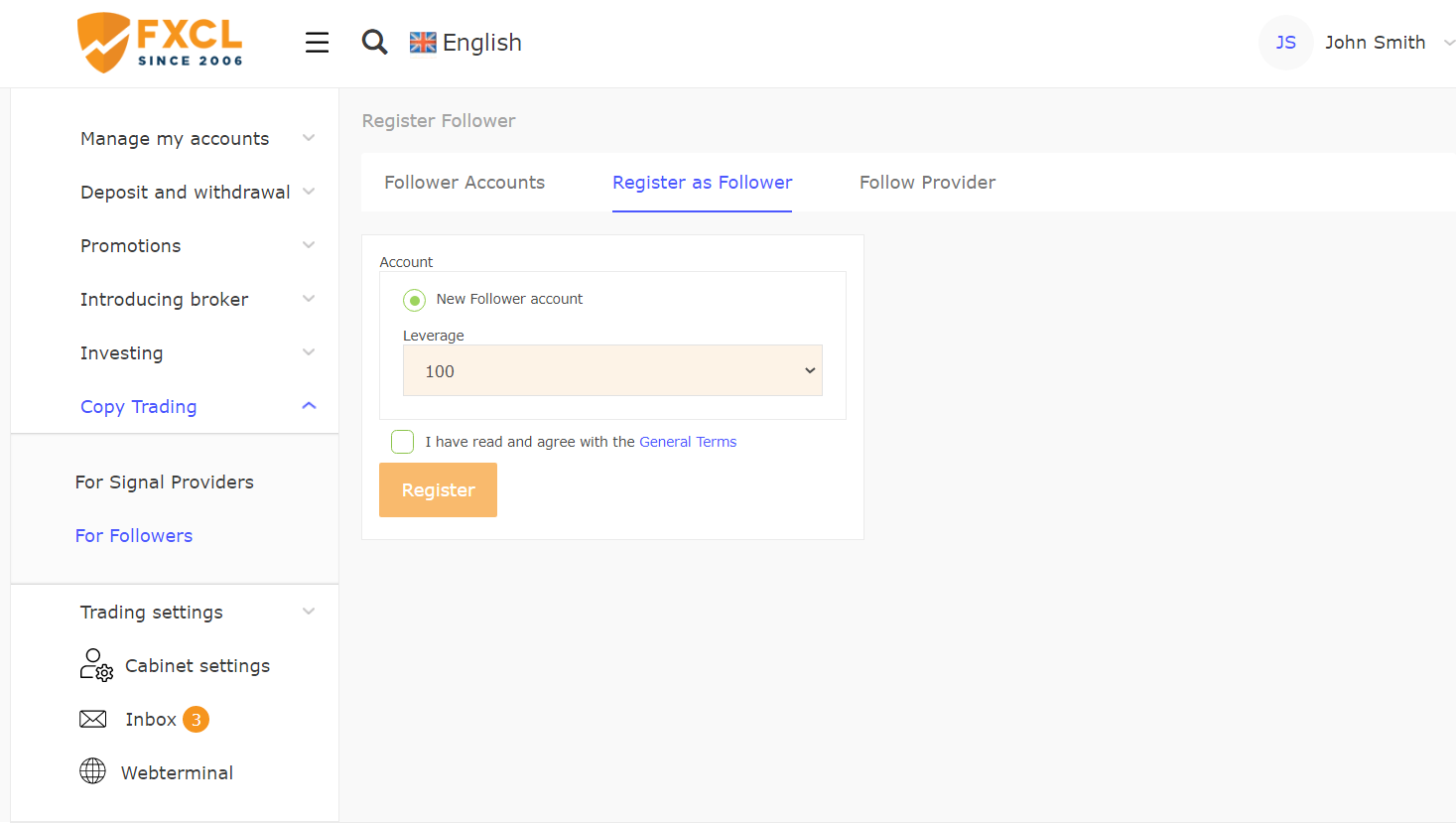Open Cabinet settings link

[x=198, y=666]
